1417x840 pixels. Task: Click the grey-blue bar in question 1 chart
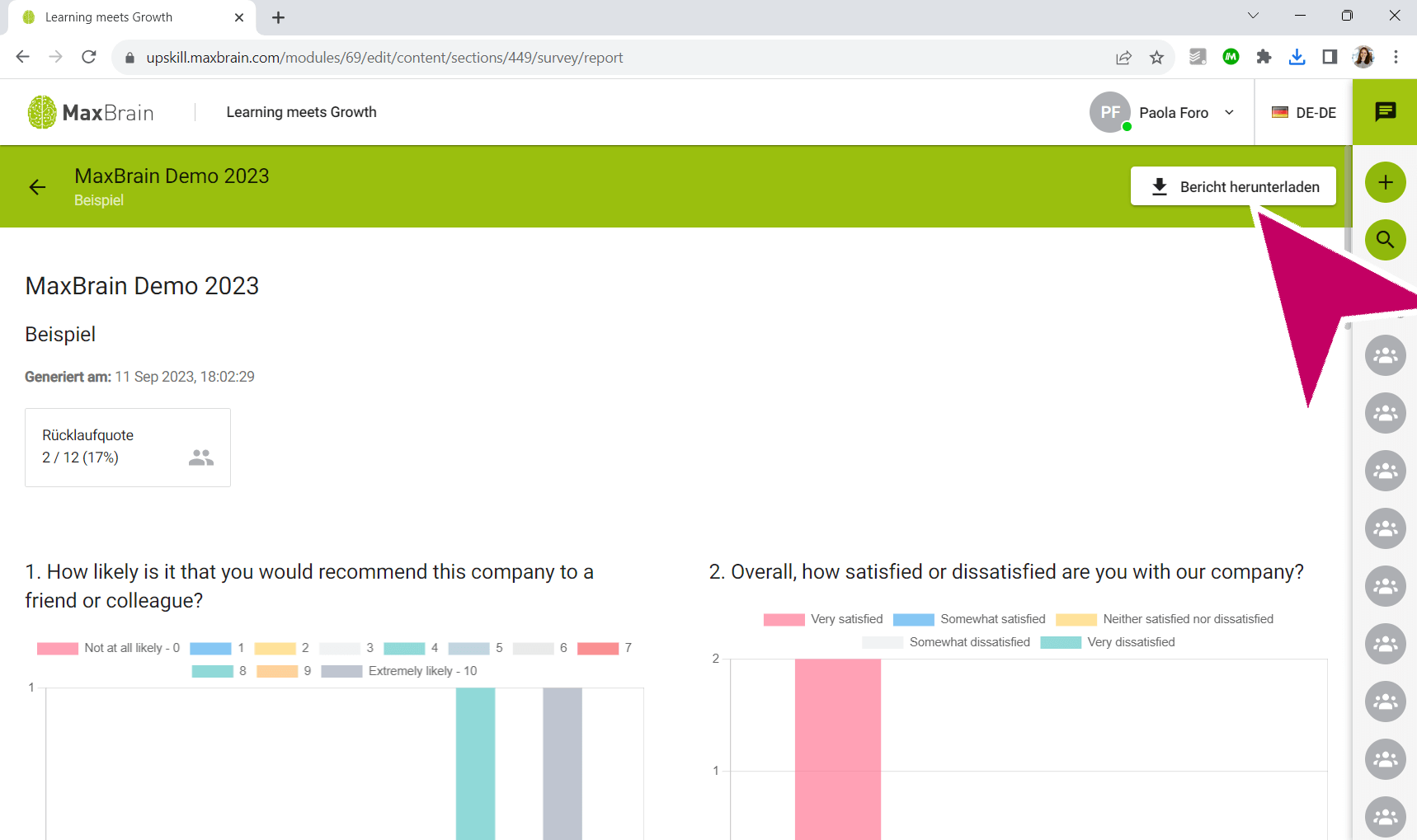(563, 763)
